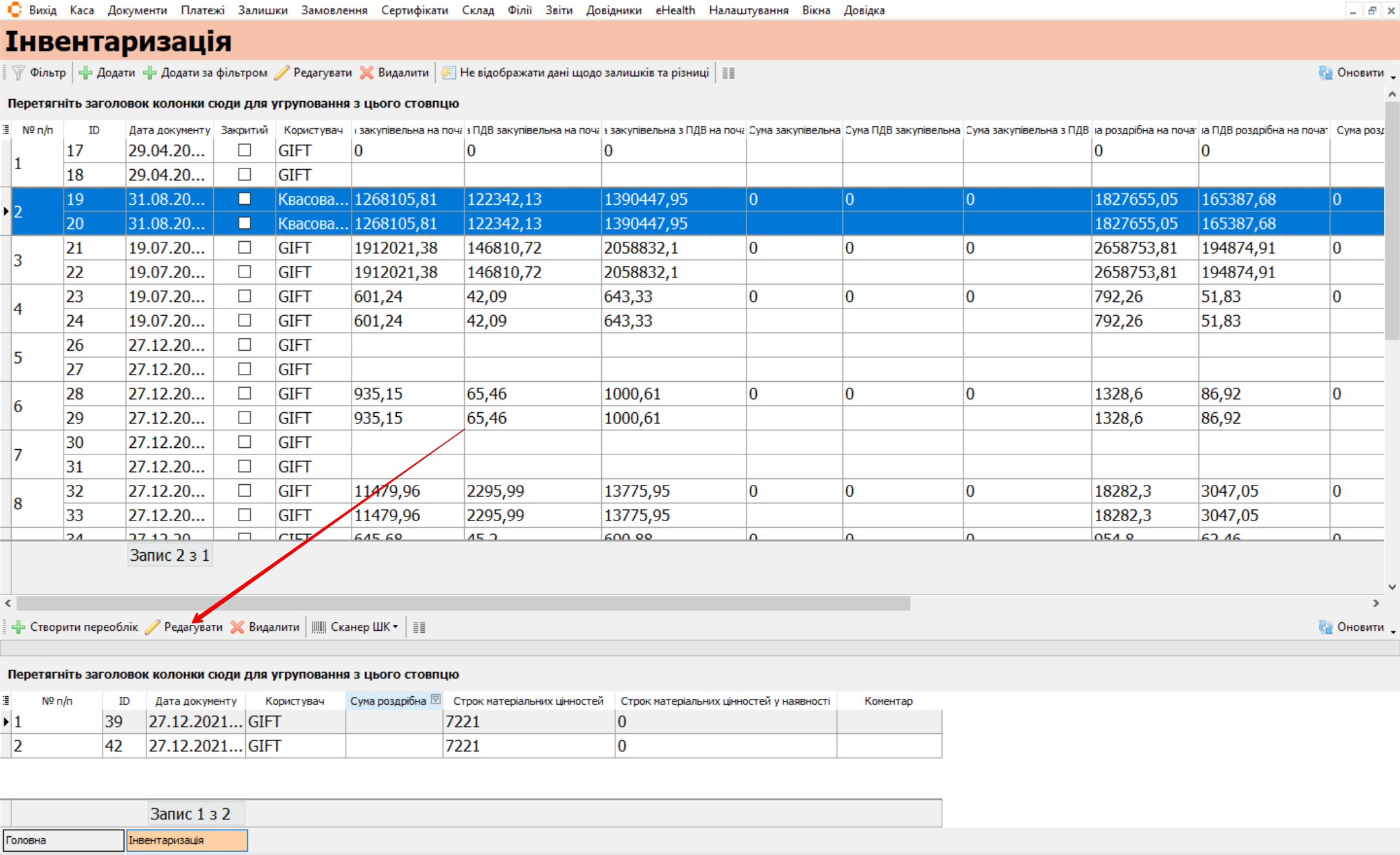This screenshot has height=855, width=1400.
Task: Click Додати за фільтром button
Action: 206,73
